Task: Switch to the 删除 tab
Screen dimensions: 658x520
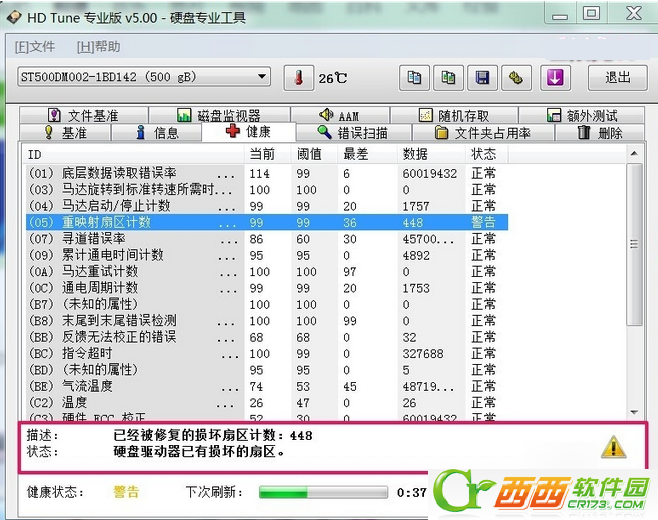Action: (600, 133)
